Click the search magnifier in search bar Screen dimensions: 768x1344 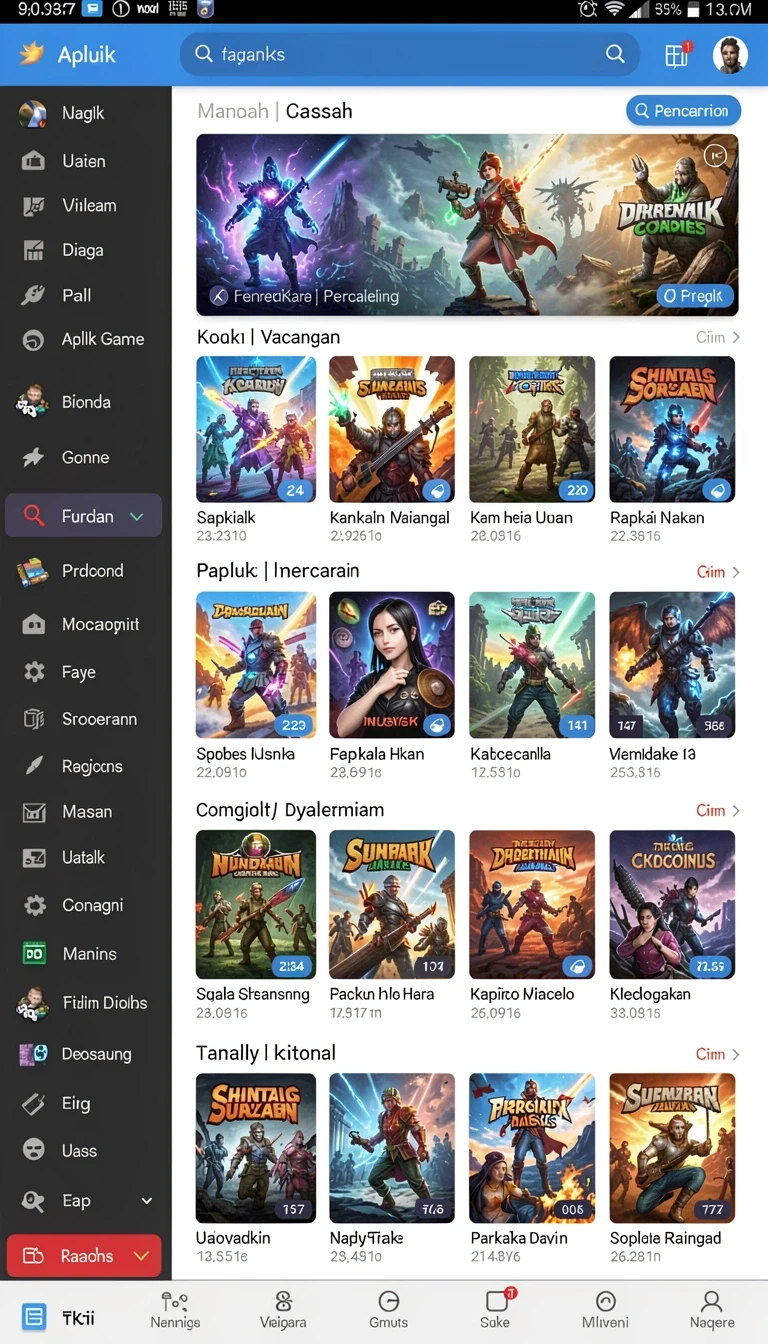tap(615, 54)
